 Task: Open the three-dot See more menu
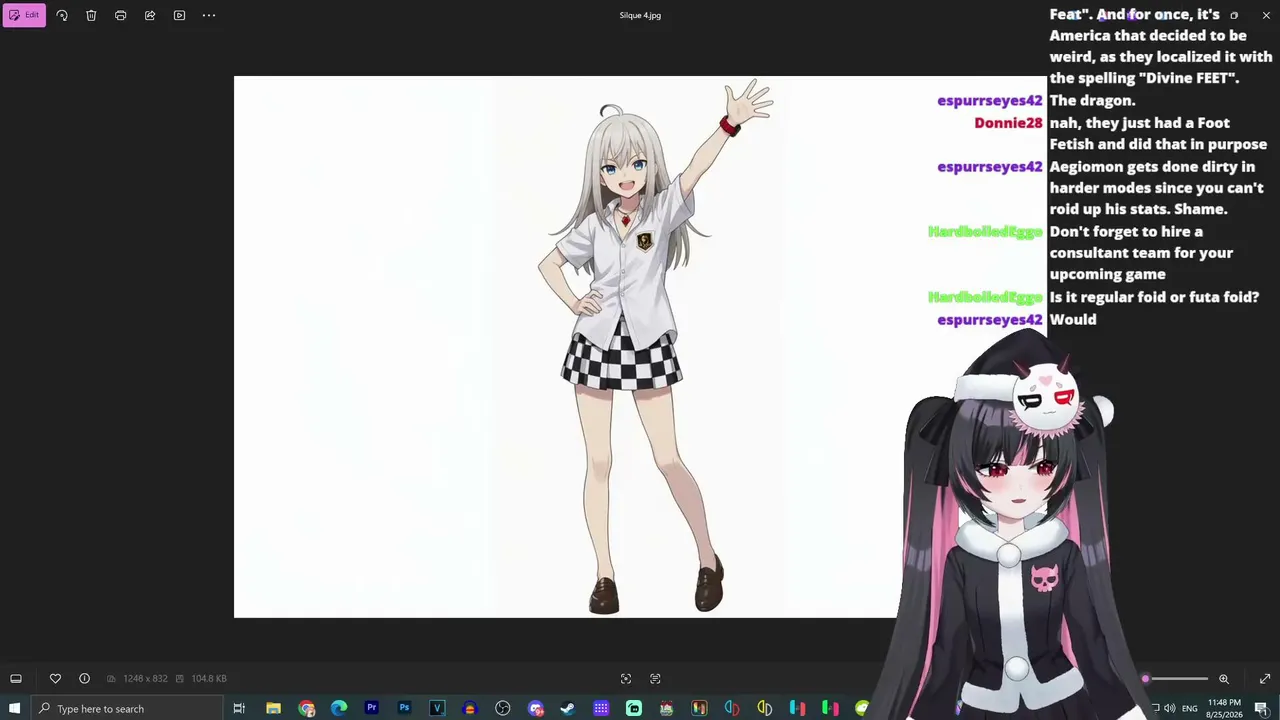[209, 15]
